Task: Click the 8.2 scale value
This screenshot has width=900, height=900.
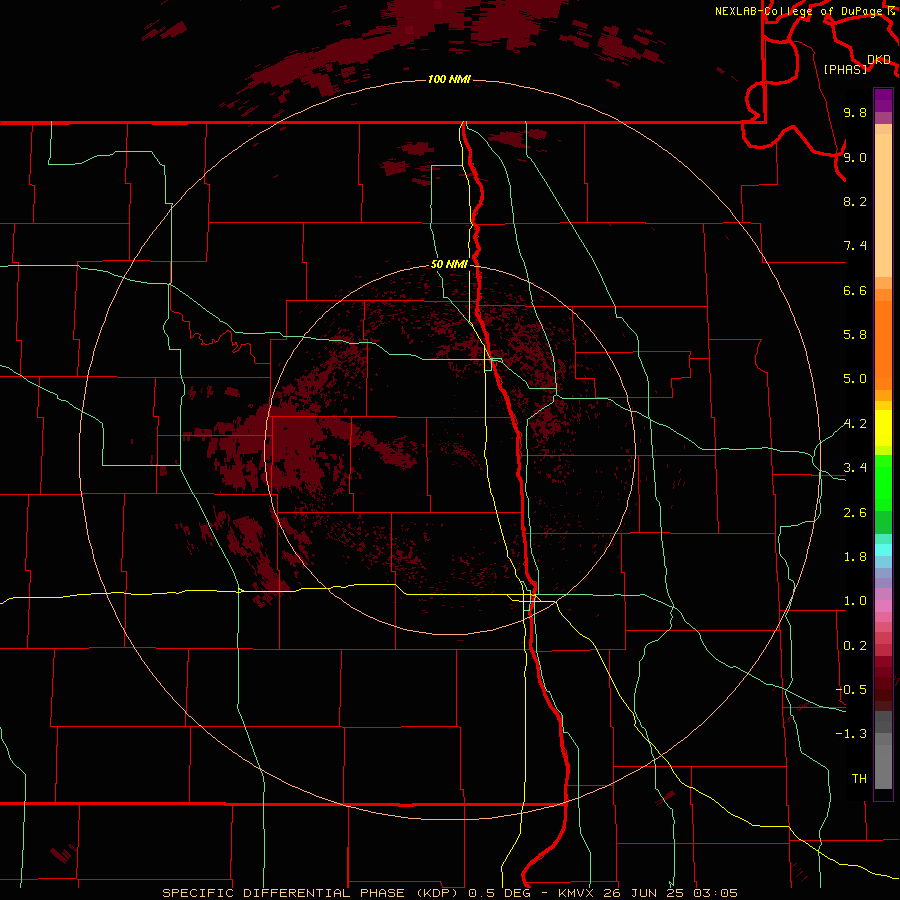Action: tap(855, 201)
